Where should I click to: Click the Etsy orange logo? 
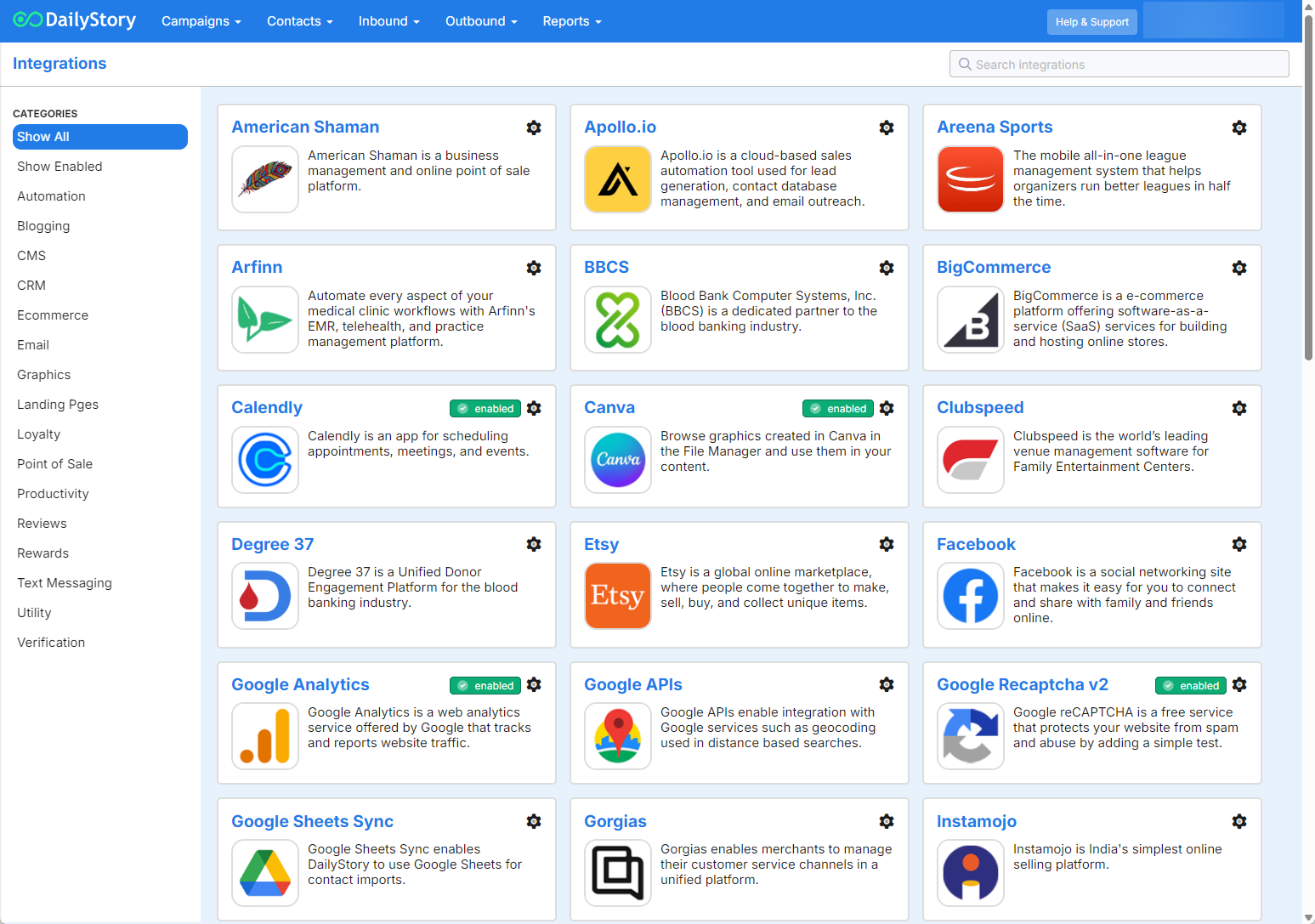point(618,596)
